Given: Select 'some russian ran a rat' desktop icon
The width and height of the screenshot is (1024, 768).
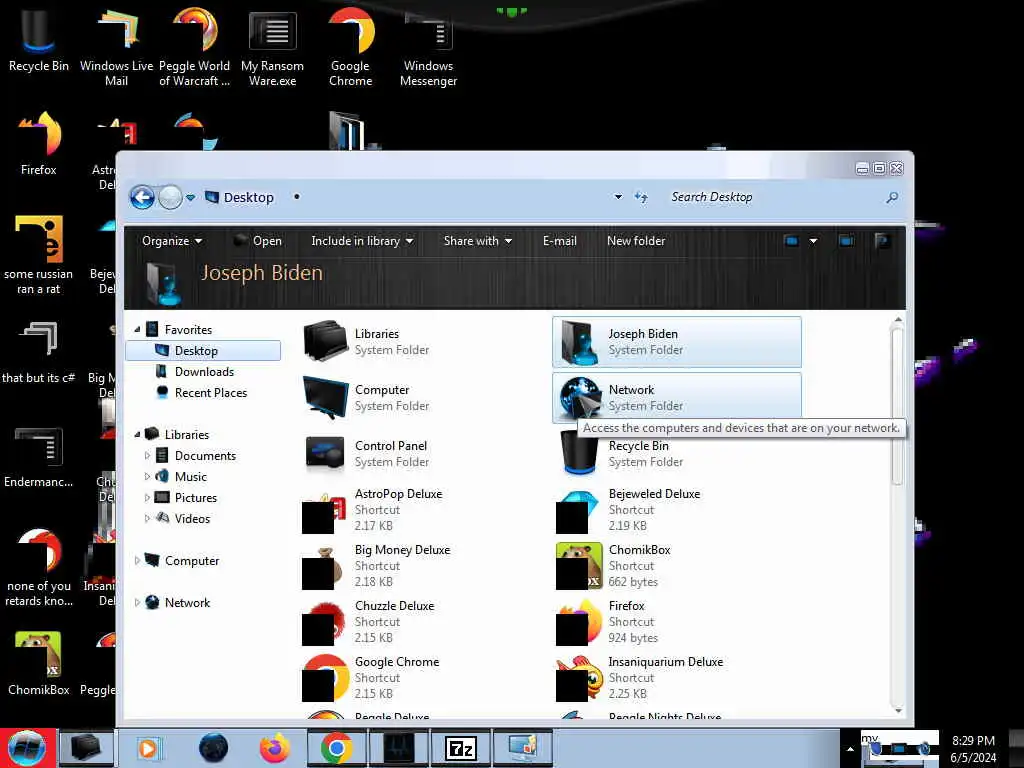Looking at the screenshot, I should click(x=39, y=255).
